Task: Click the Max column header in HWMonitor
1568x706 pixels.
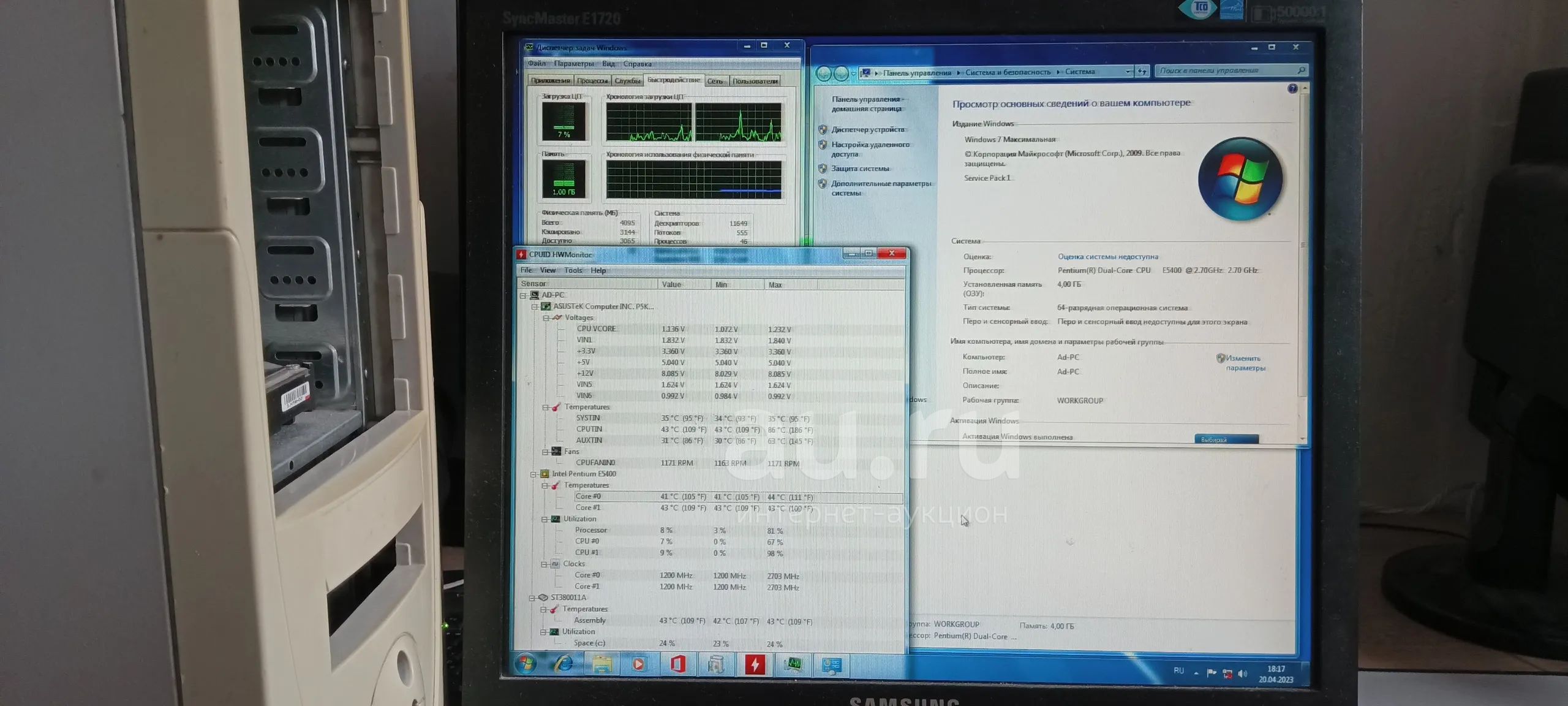Action: [791, 285]
